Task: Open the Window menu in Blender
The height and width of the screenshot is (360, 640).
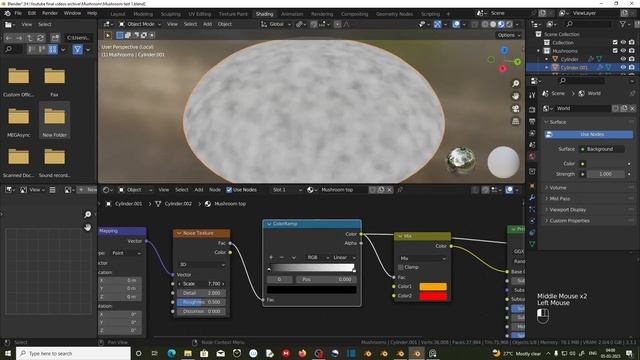Action: (x=72, y=13)
